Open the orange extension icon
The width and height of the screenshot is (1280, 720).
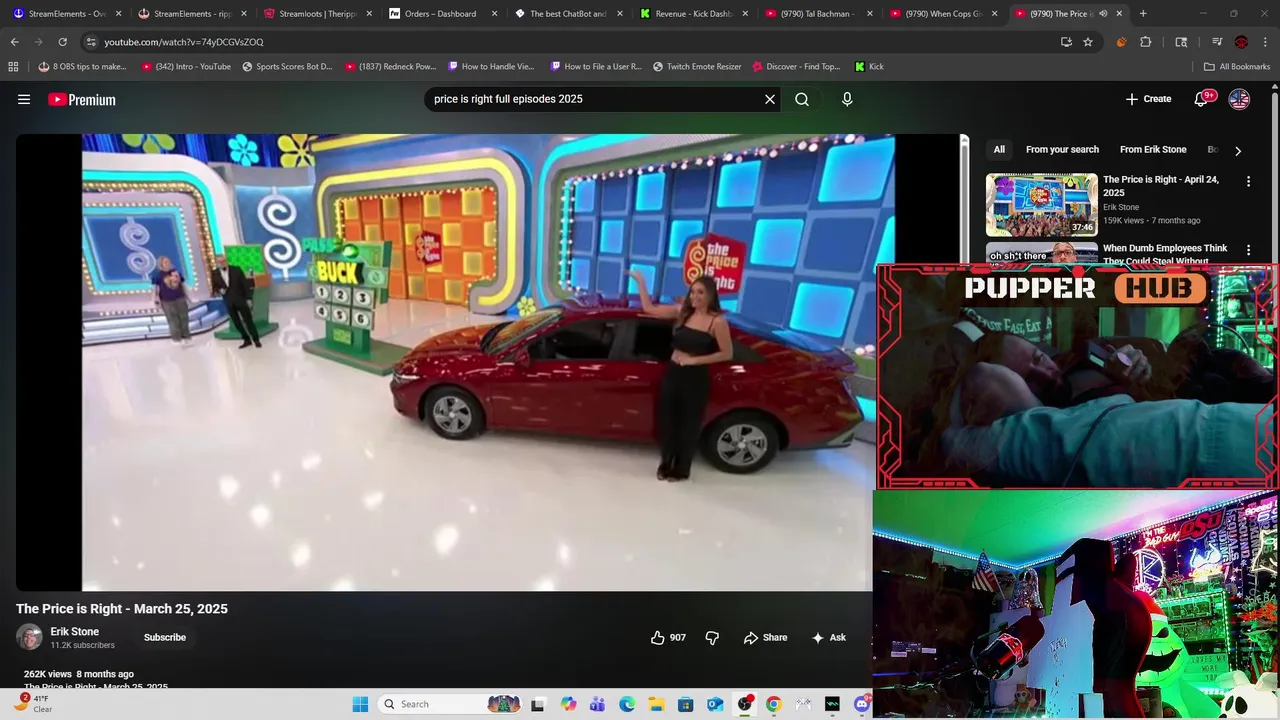[1121, 42]
